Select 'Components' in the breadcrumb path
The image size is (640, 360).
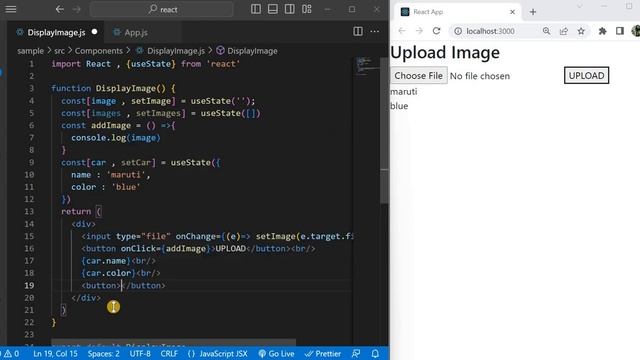98,51
